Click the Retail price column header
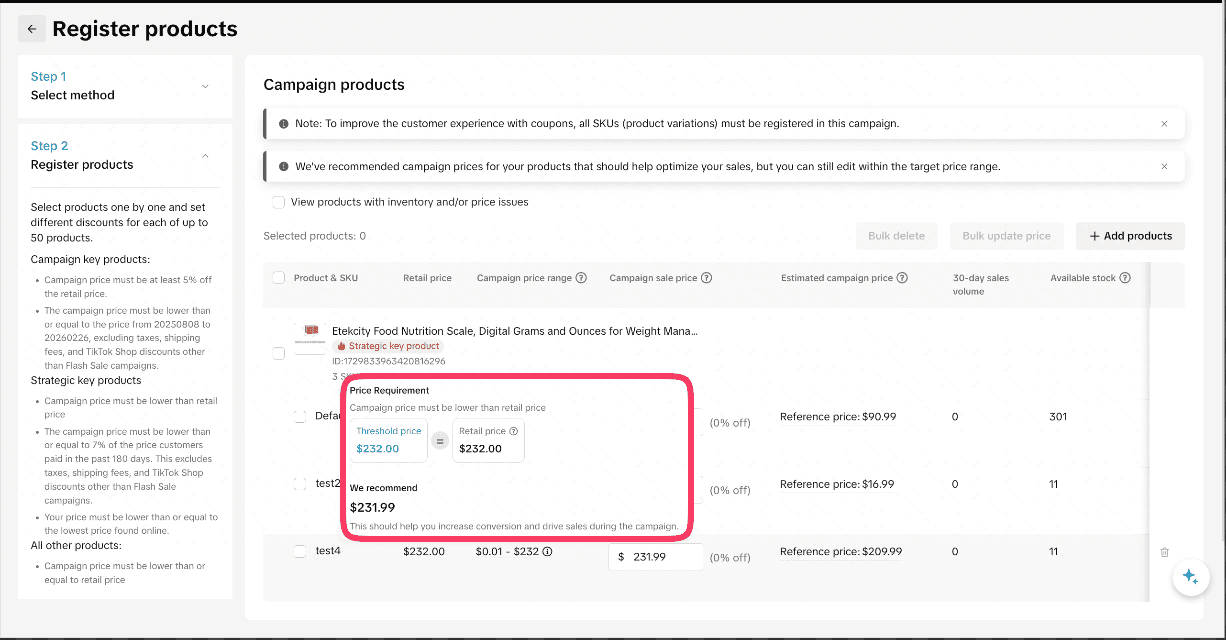The image size is (1226, 640). 427,278
